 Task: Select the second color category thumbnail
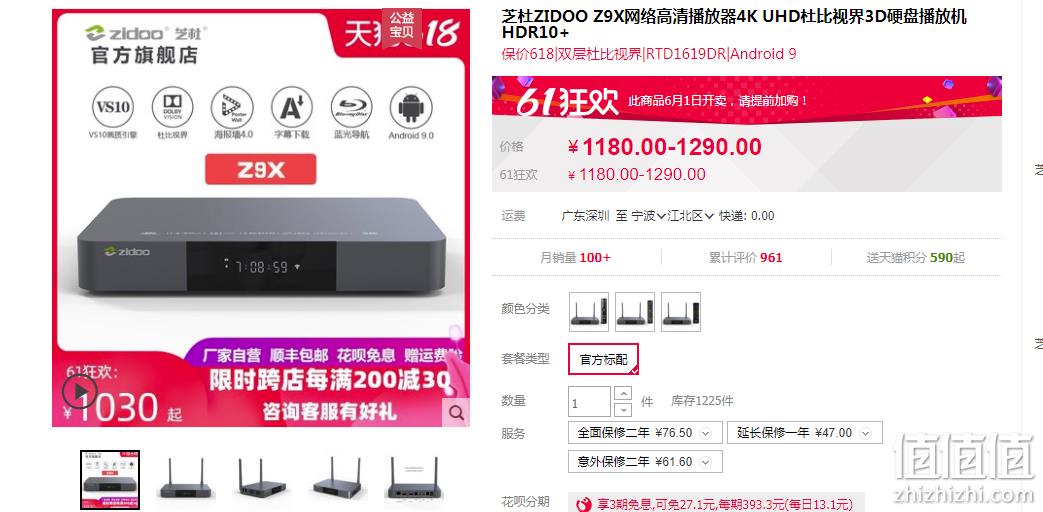635,312
